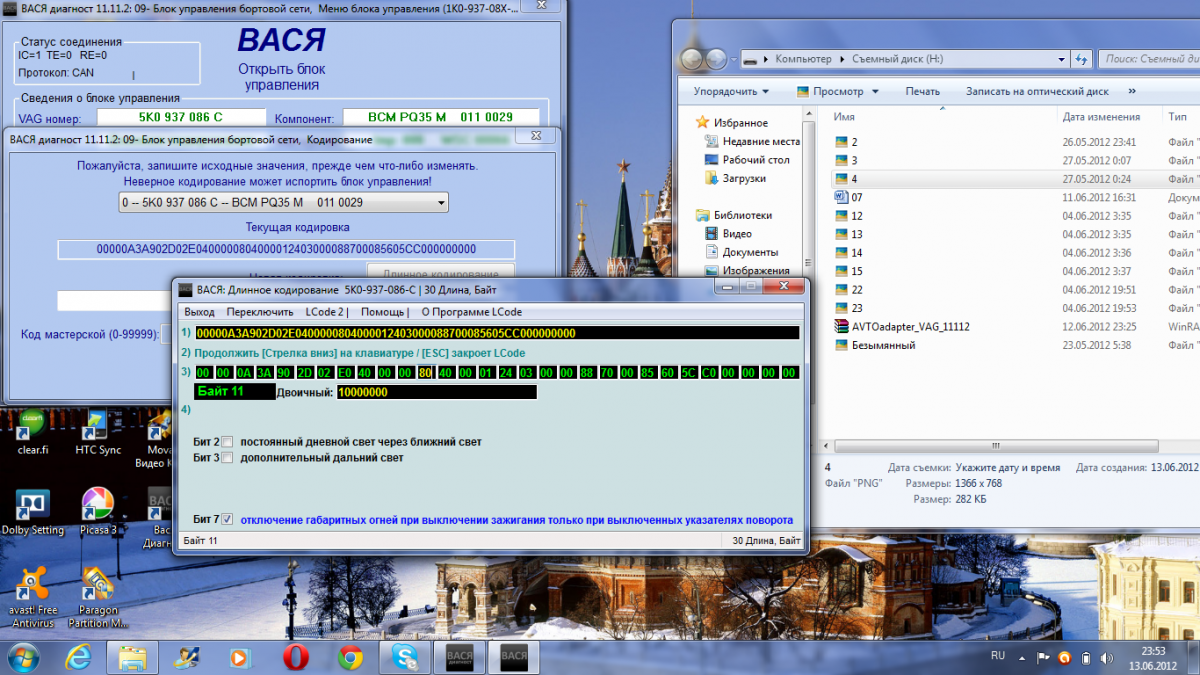
Task: Switch to Windows Explorer in the taskbar
Action: 133,657
